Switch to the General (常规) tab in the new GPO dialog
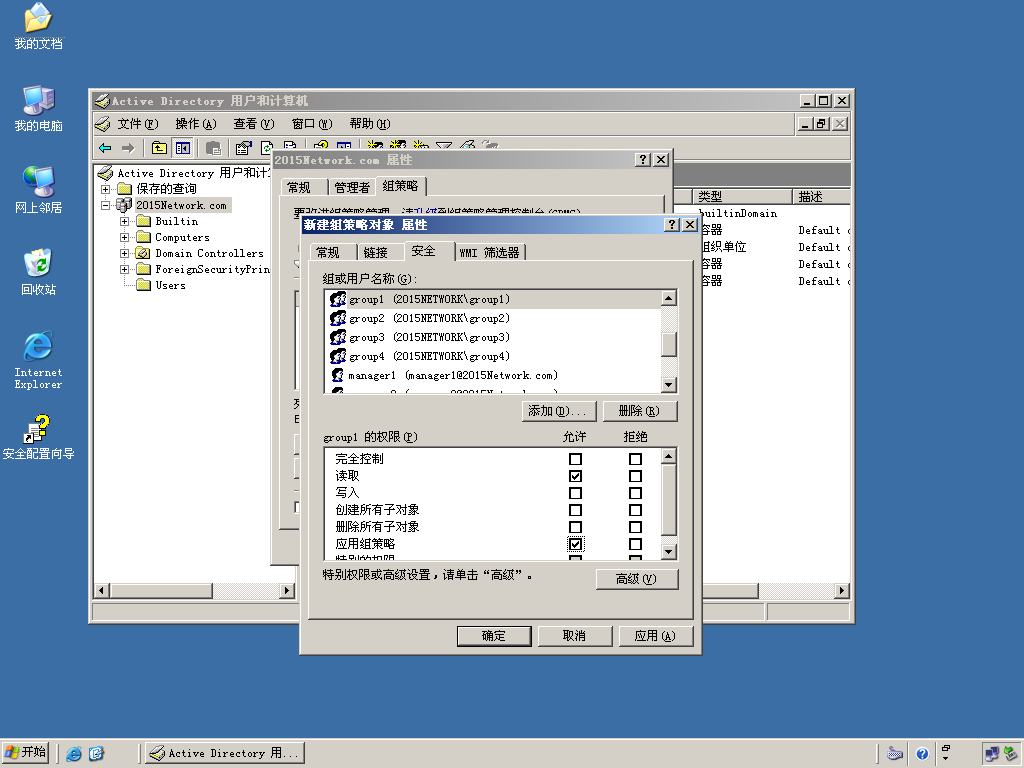1024x768 pixels. click(x=328, y=252)
